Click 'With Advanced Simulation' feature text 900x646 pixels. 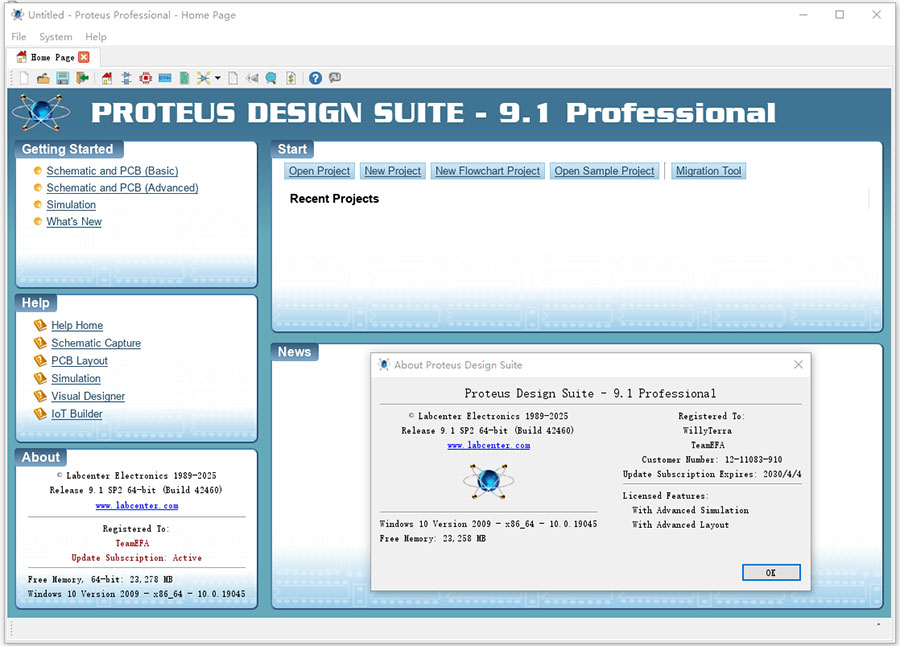coord(690,510)
